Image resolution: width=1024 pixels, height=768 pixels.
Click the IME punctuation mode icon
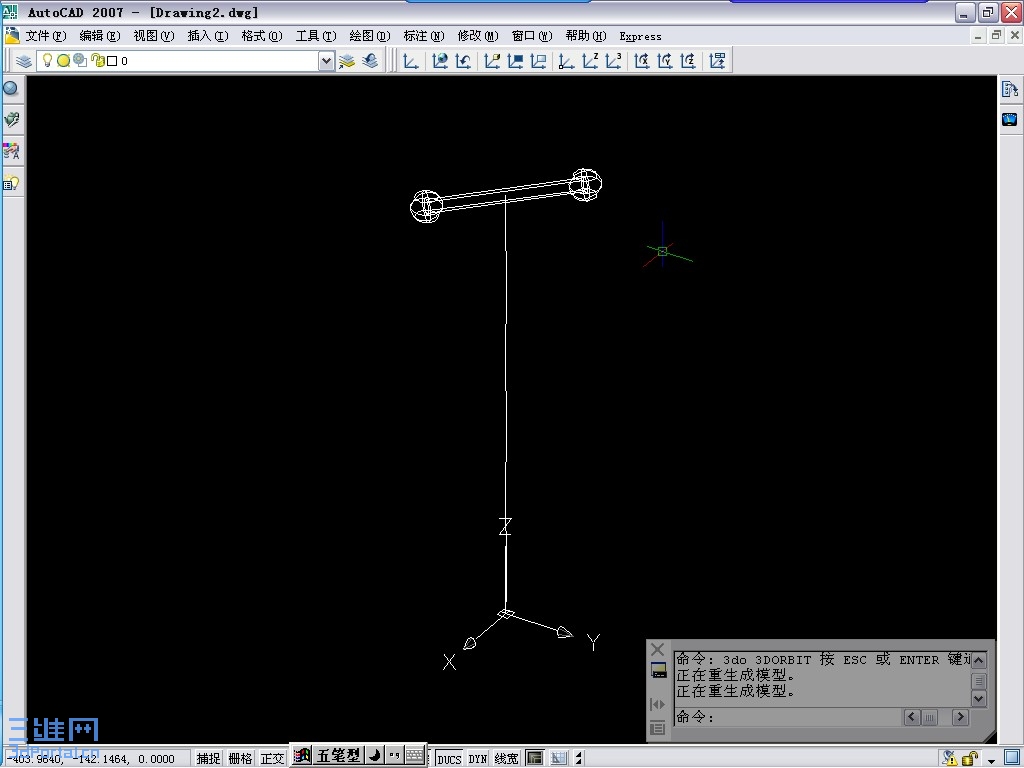pos(394,756)
